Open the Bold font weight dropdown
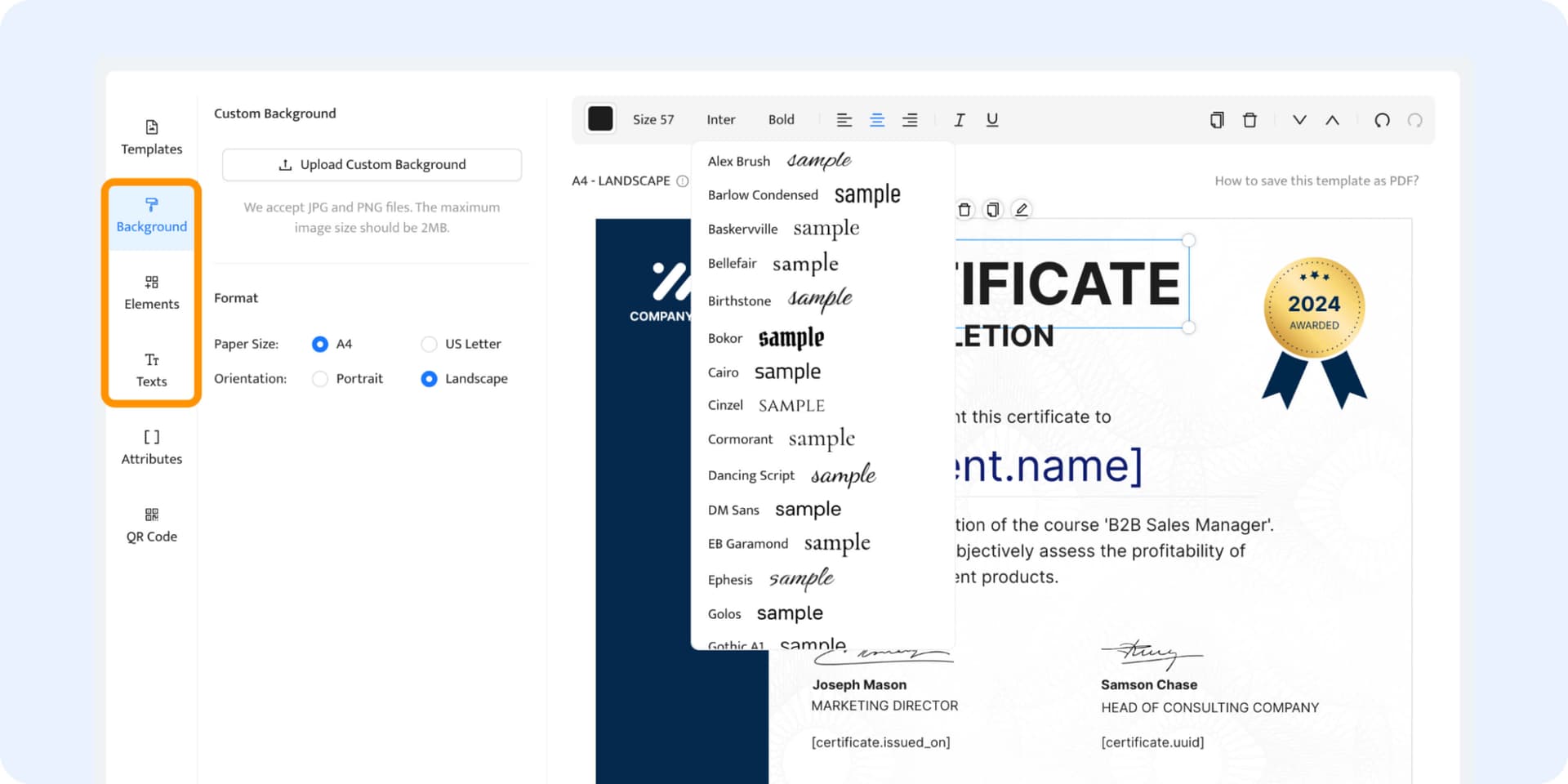The image size is (1568, 784). 781,120
